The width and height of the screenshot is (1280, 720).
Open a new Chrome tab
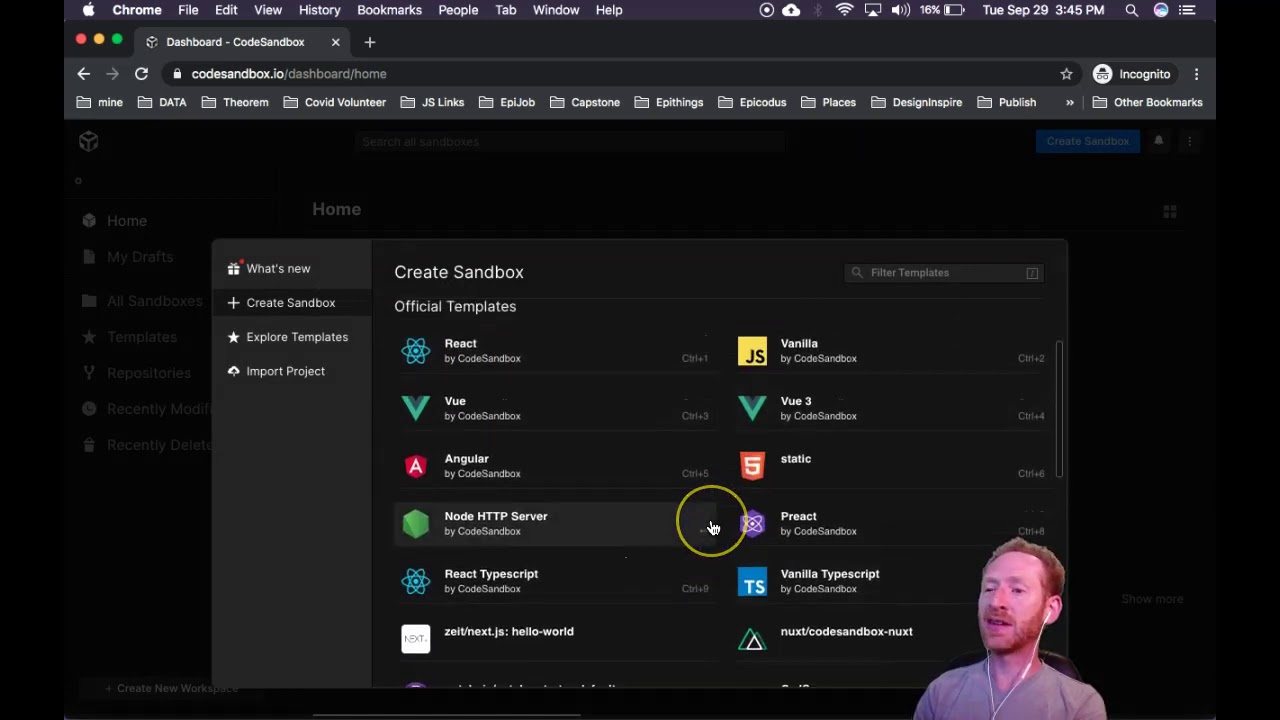pyautogui.click(x=370, y=42)
